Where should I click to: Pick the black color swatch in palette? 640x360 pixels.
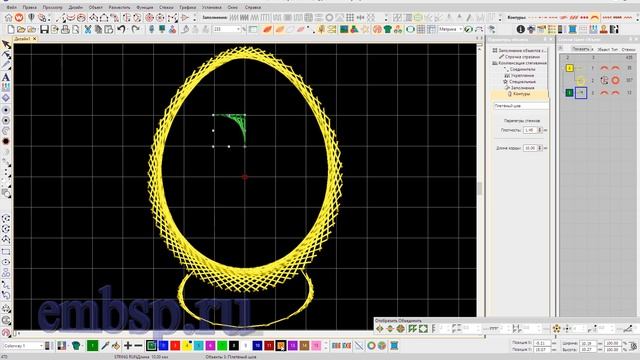[x=234, y=346]
